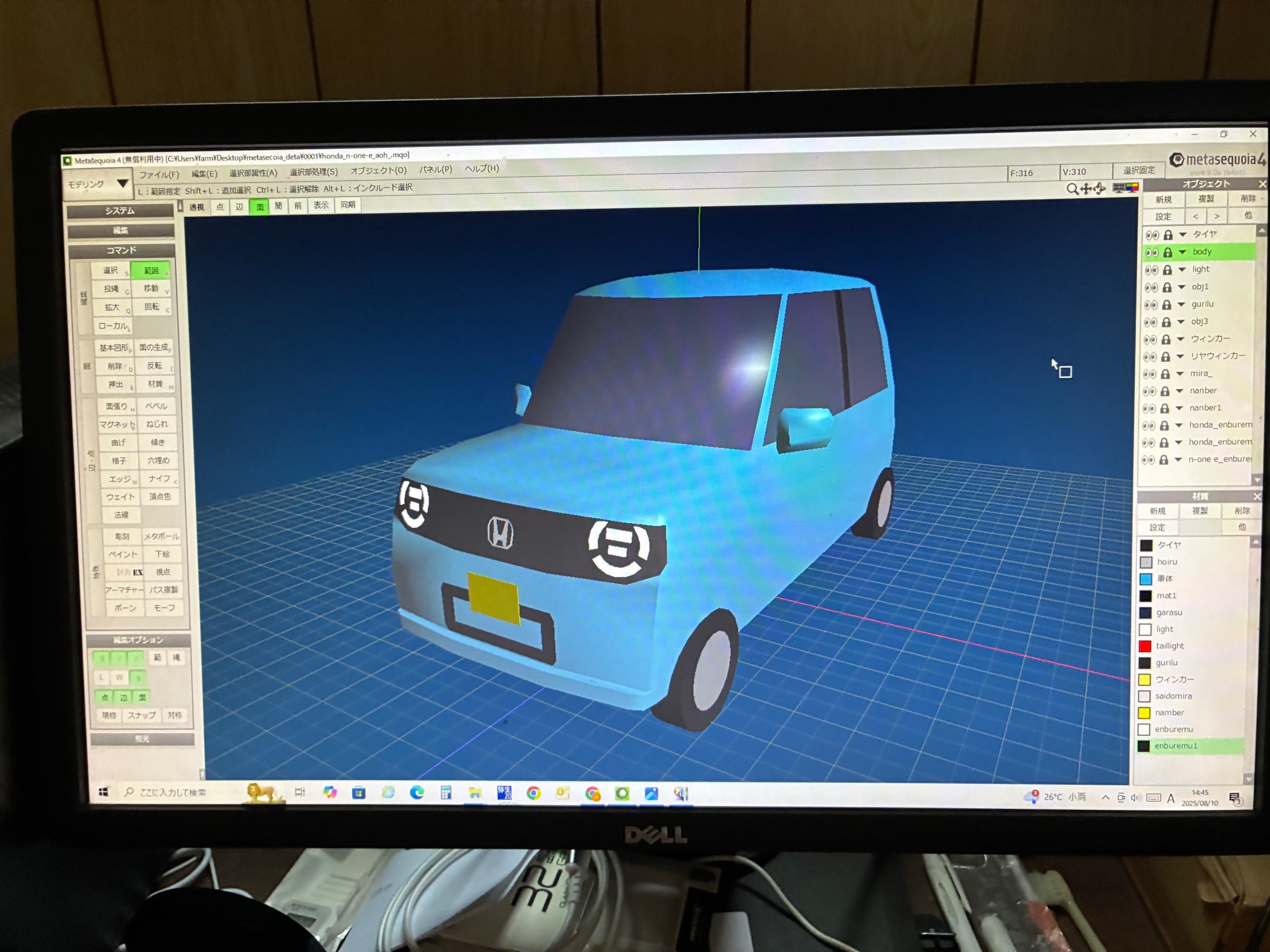
Task: Click the 選択固定 button
Action: pyautogui.click(x=1139, y=170)
